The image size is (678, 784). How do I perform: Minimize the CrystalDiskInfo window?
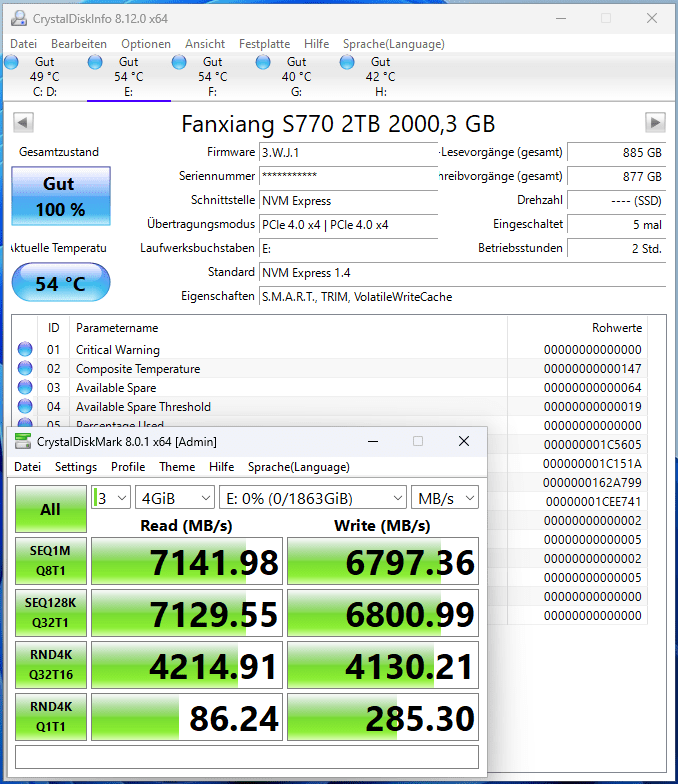[x=561, y=18]
